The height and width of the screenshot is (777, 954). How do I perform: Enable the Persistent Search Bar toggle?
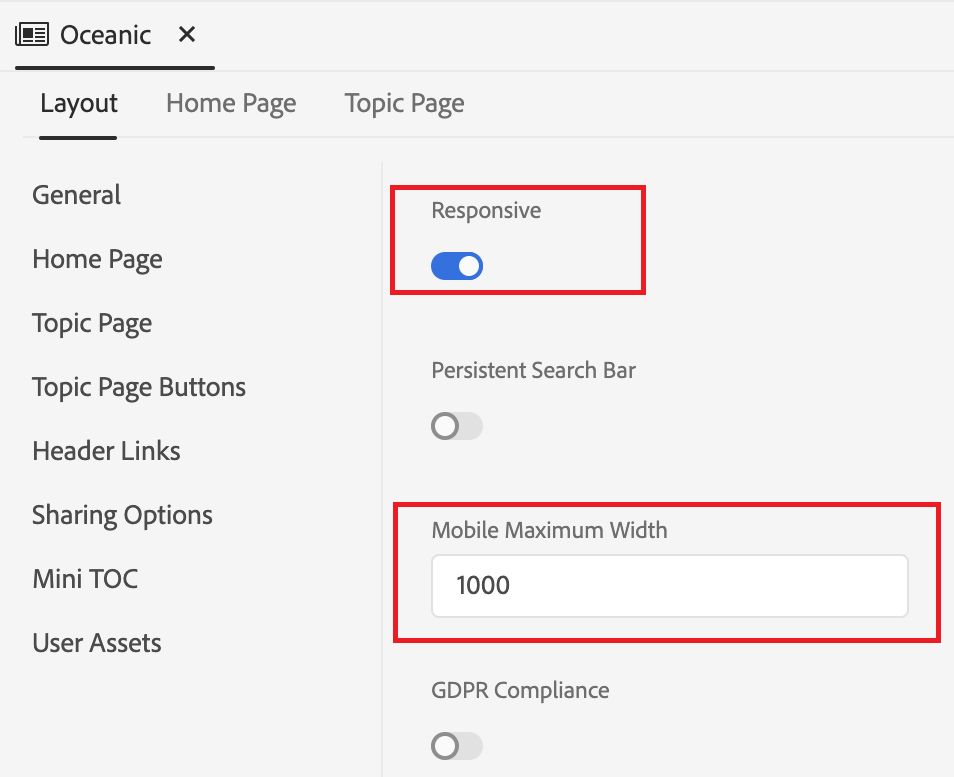pos(457,427)
